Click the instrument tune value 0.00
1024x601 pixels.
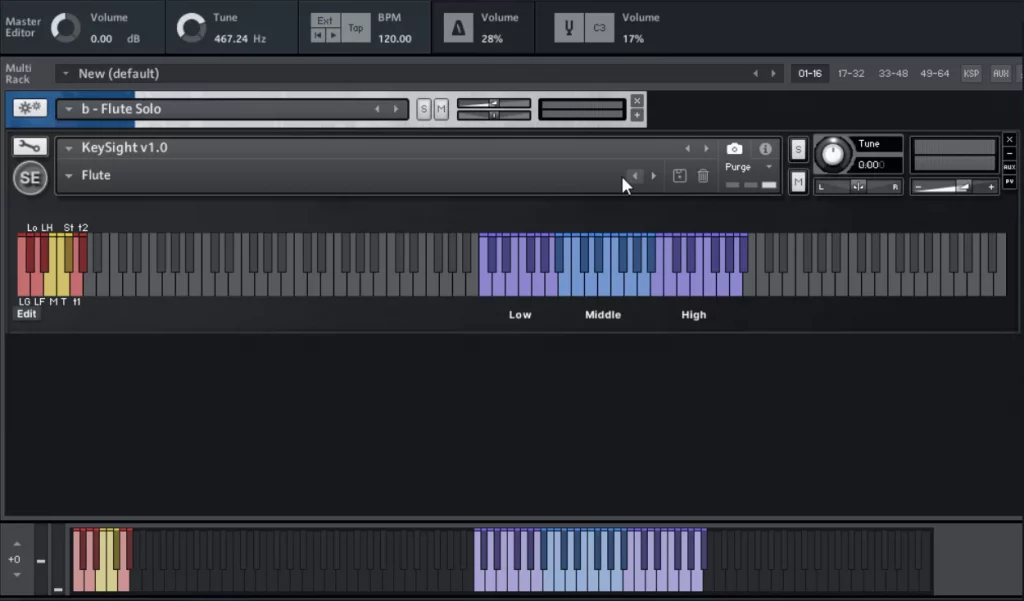pos(871,165)
